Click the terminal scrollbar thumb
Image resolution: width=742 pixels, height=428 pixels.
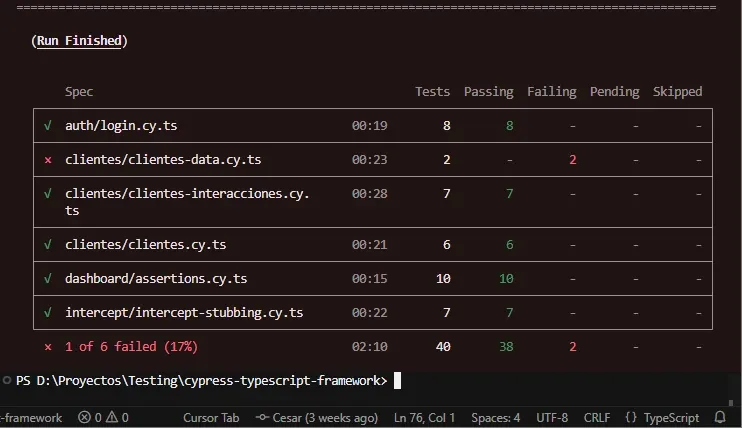(x=731, y=403)
